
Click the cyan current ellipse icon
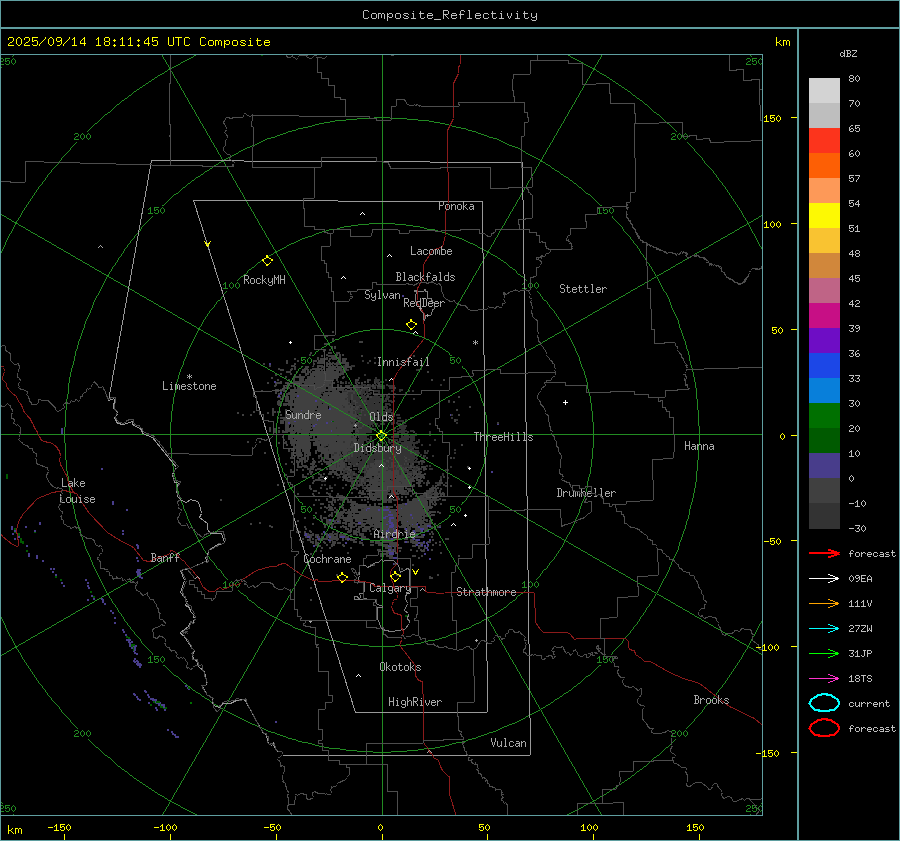coord(824,703)
